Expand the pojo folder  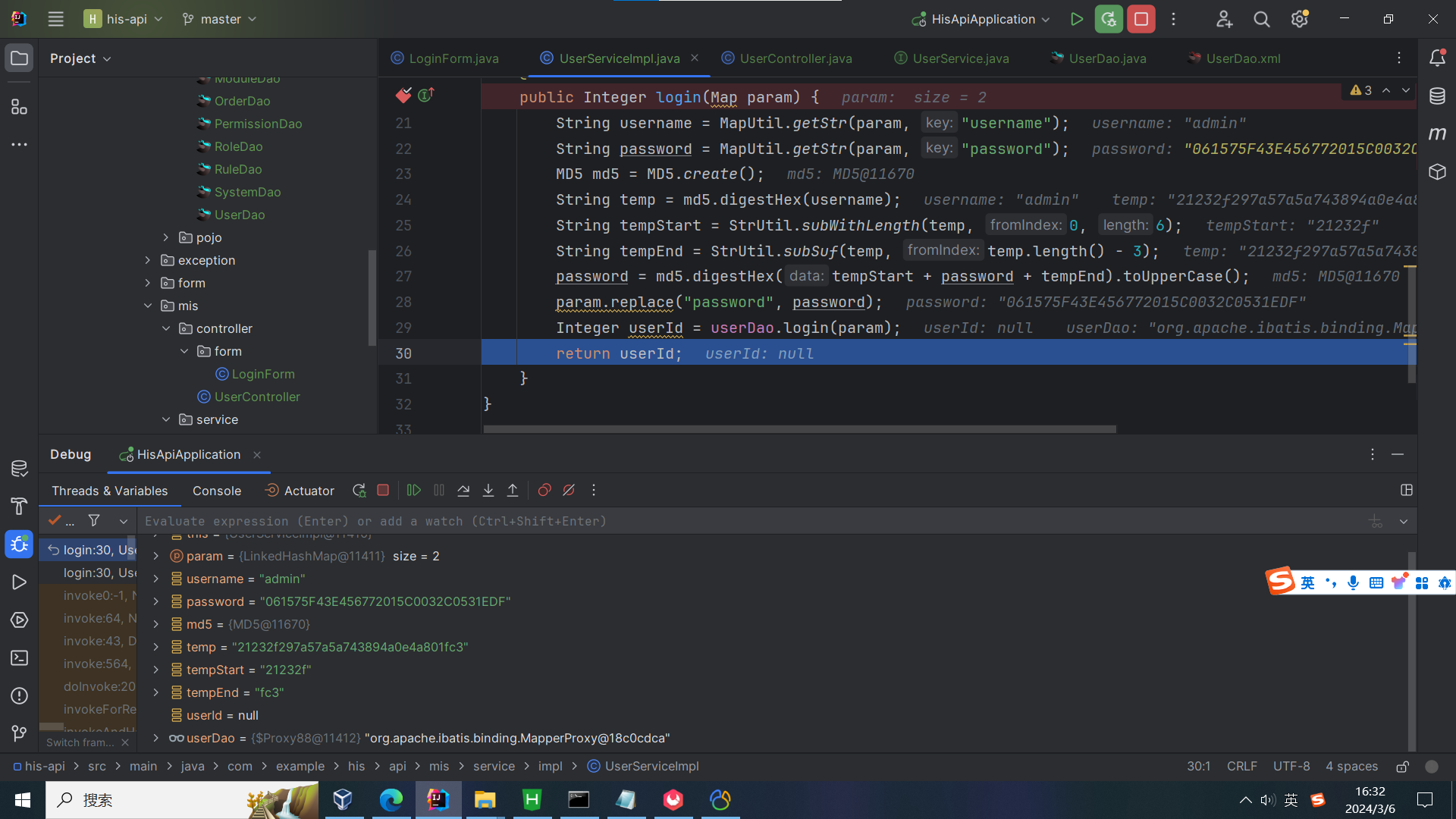[x=166, y=237]
